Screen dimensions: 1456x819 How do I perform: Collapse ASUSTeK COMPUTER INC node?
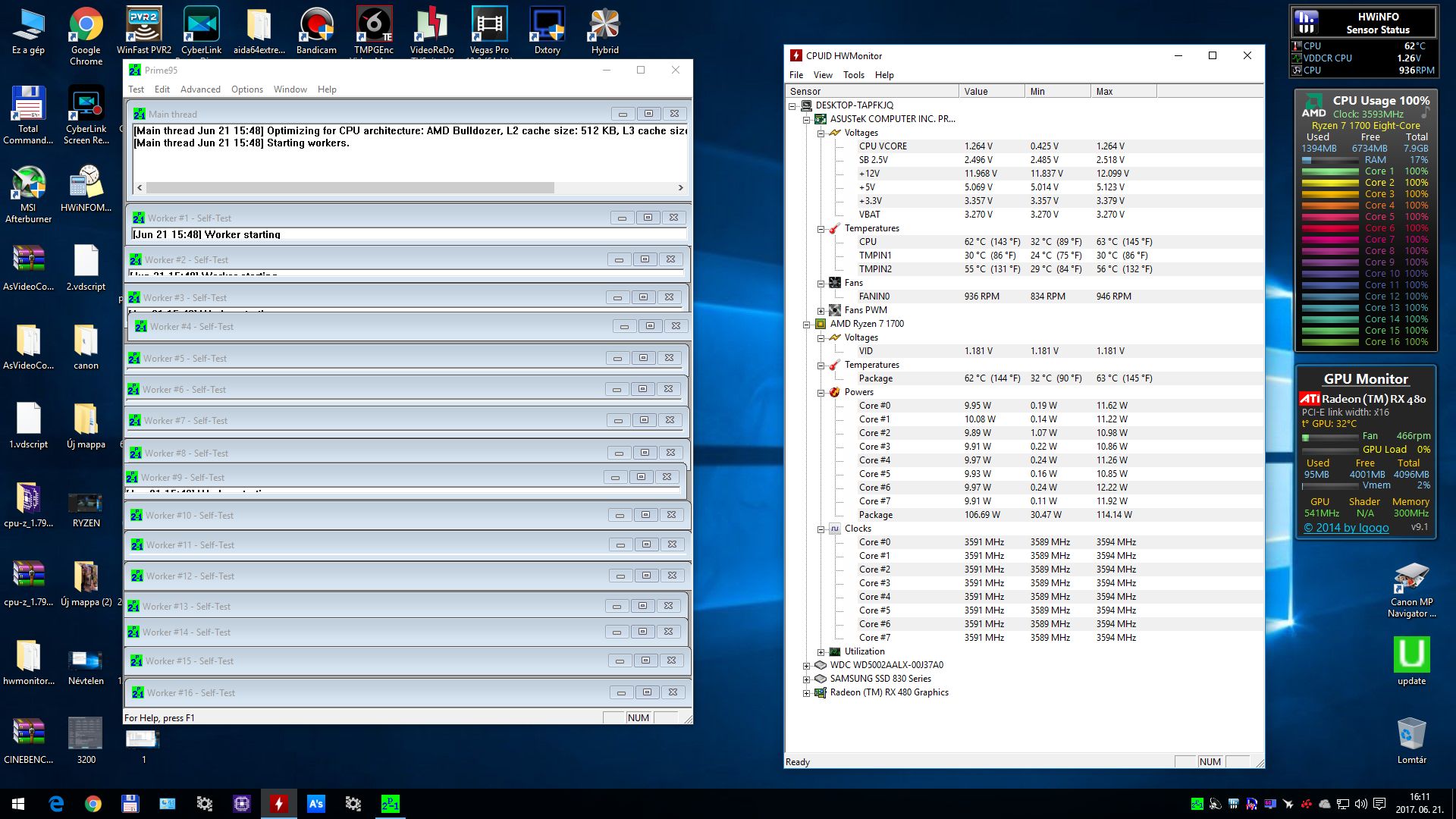coord(806,120)
